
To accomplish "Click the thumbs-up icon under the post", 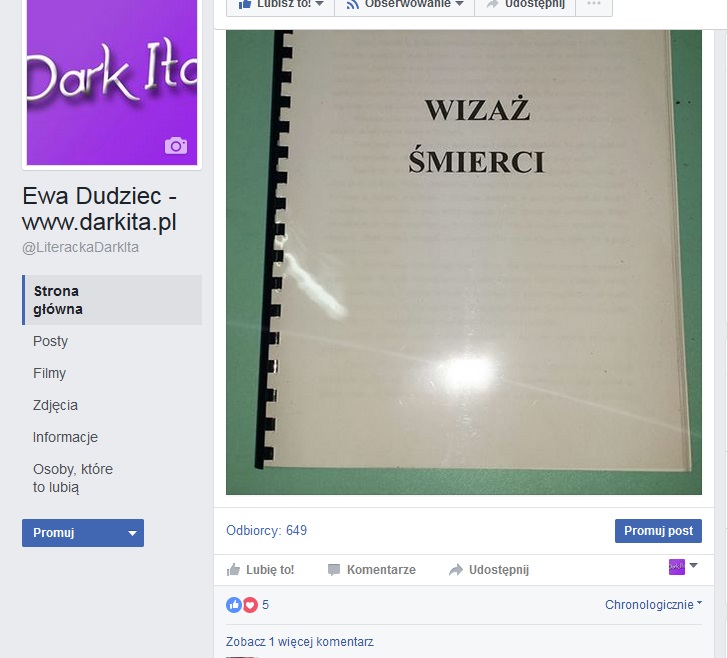I will pyautogui.click(x=234, y=569).
